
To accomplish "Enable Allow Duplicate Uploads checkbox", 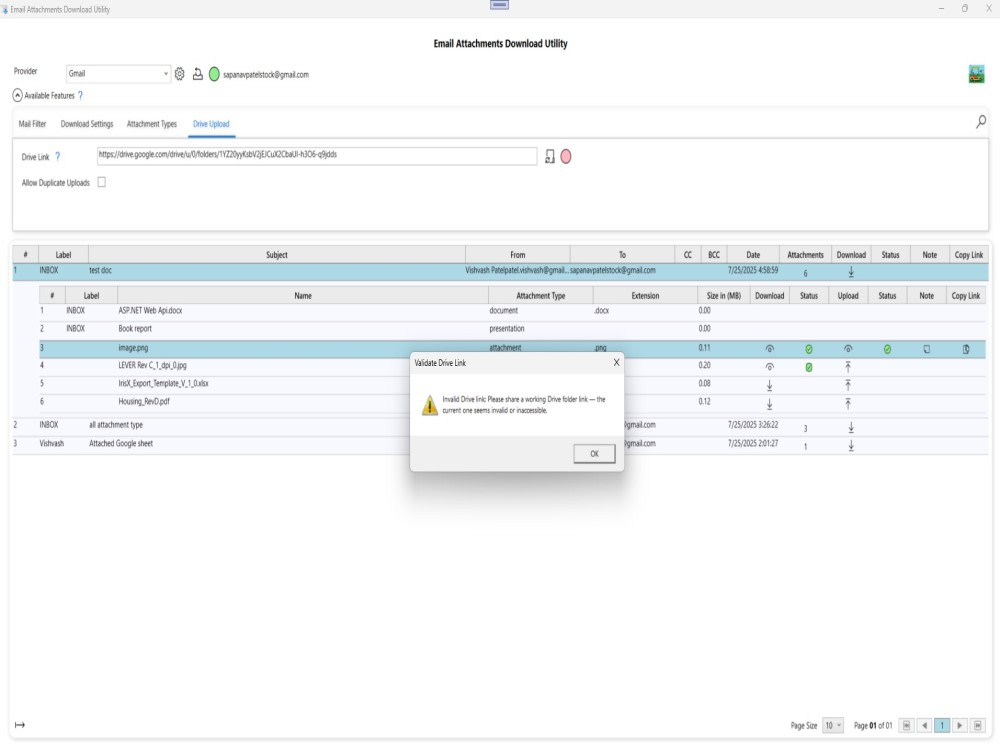I will (101, 182).
